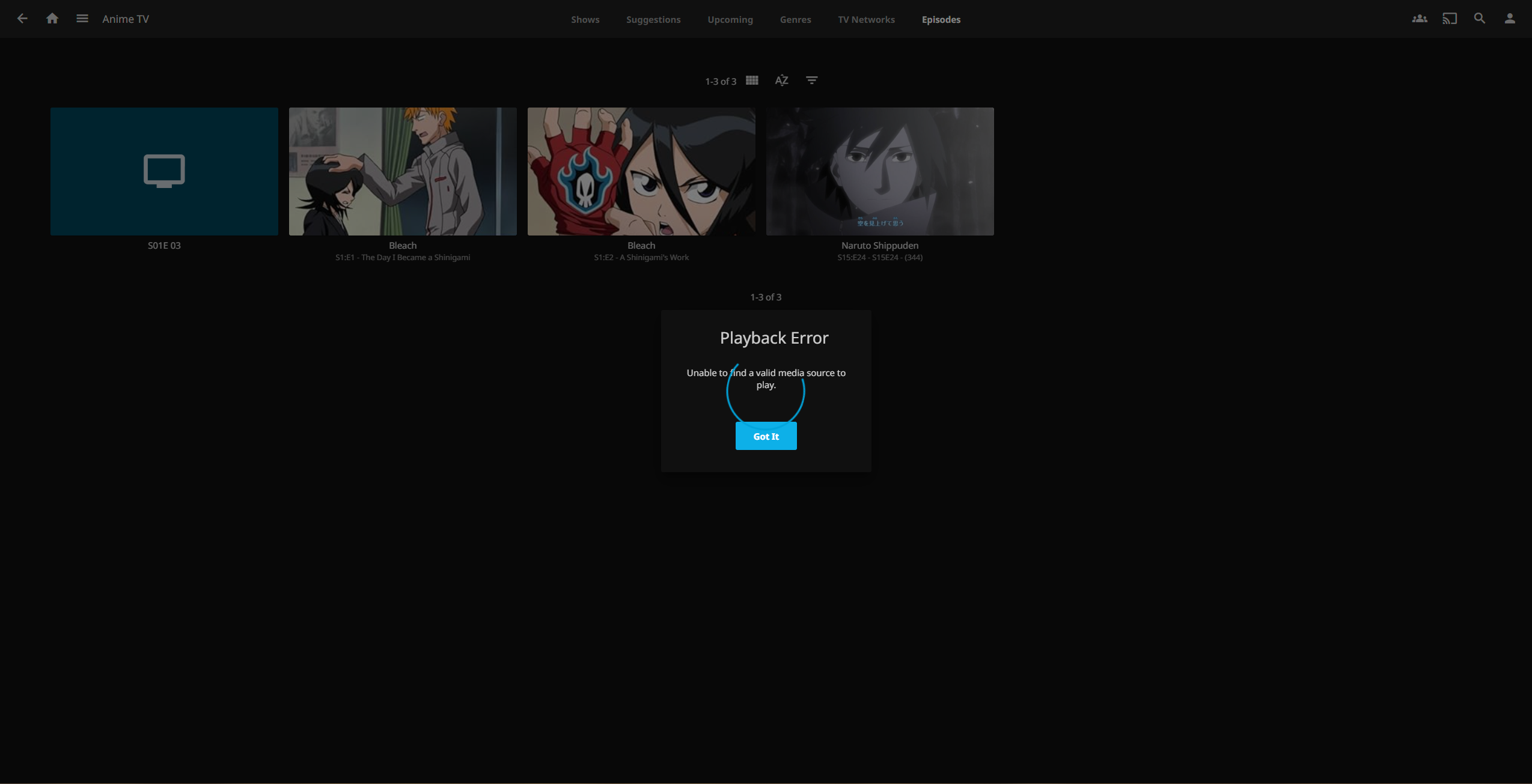Select the Genres tab
Image resolution: width=1532 pixels, height=784 pixels.
[795, 19]
